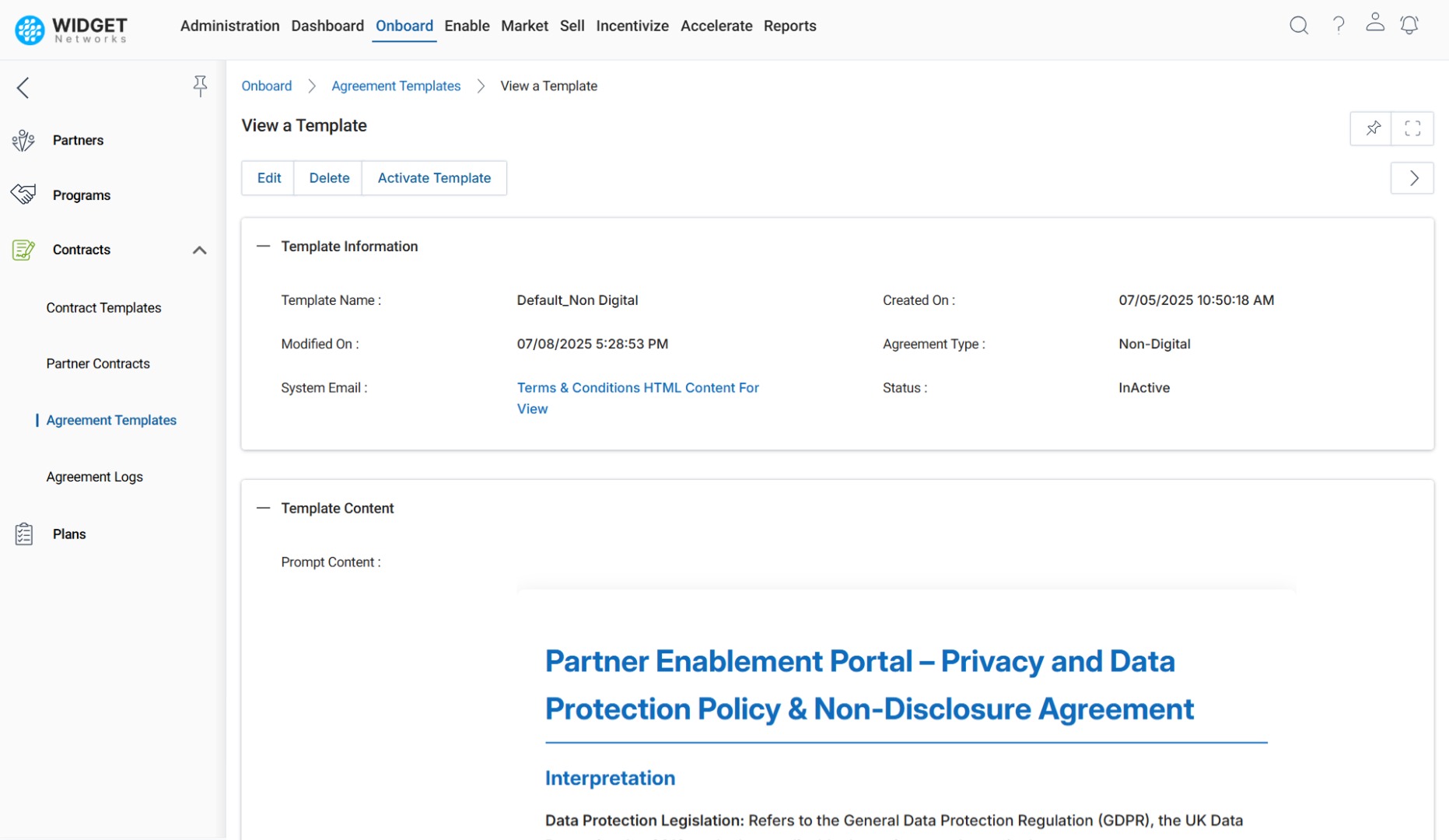The width and height of the screenshot is (1449, 840).
Task: Click the Activate Template button
Action: tap(434, 177)
